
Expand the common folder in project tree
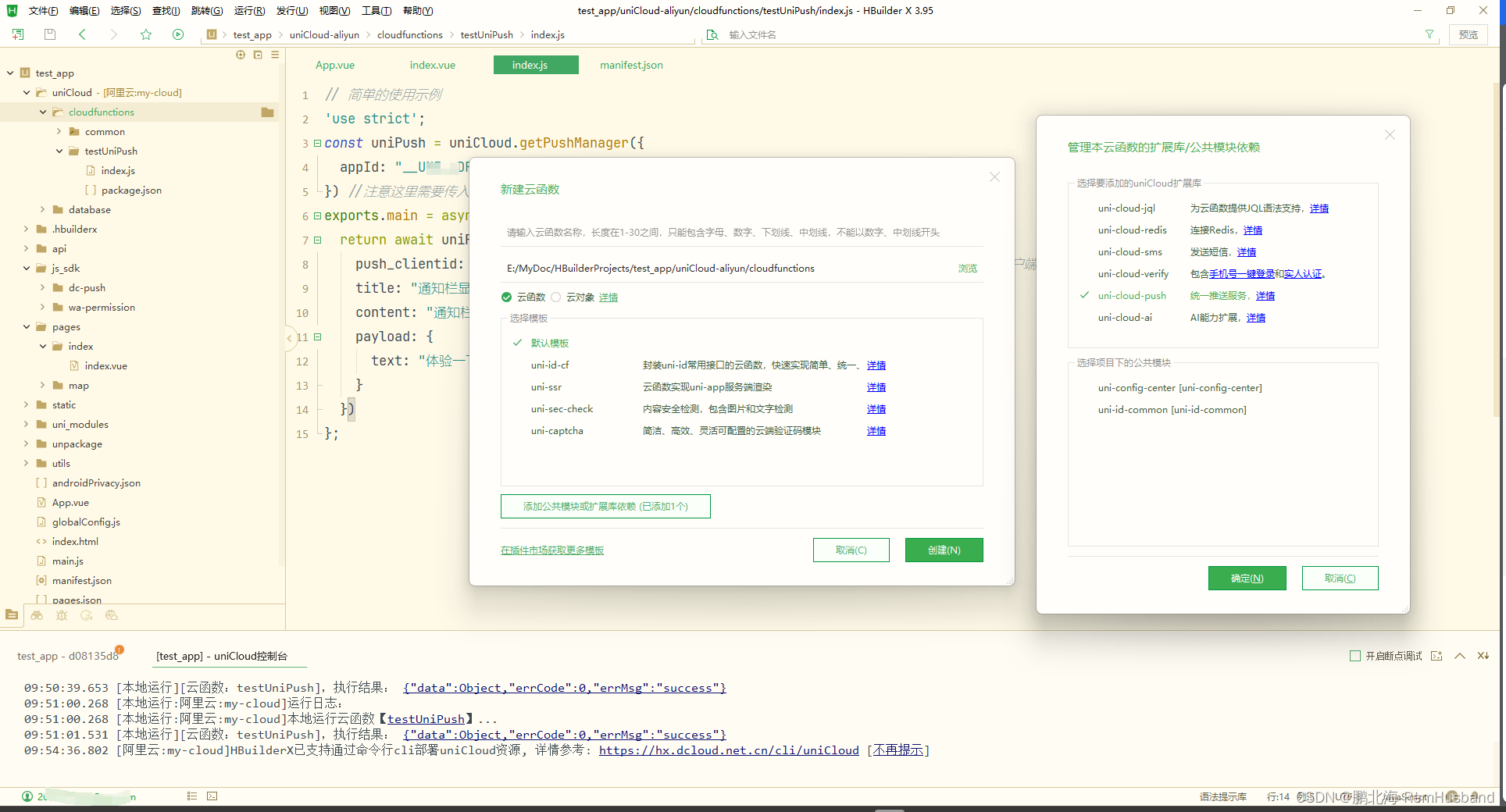(x=59, y=131)
